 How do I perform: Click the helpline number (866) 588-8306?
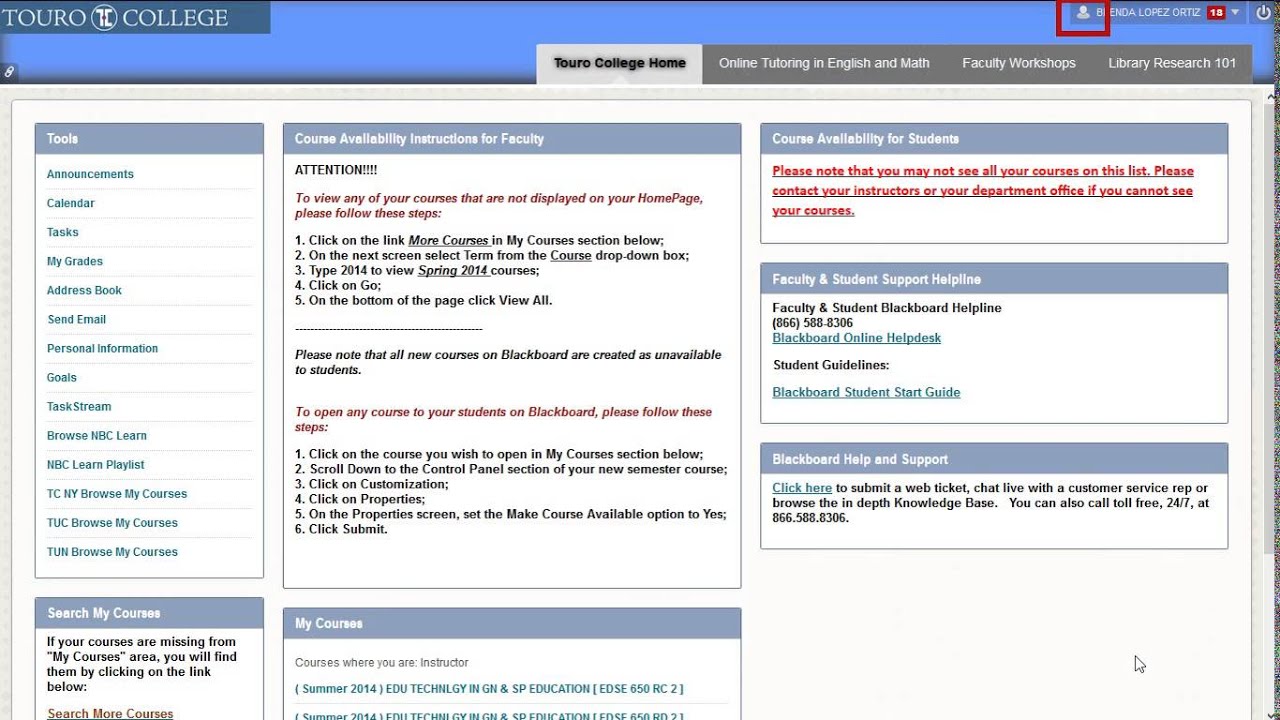click(x=813, y=323)
